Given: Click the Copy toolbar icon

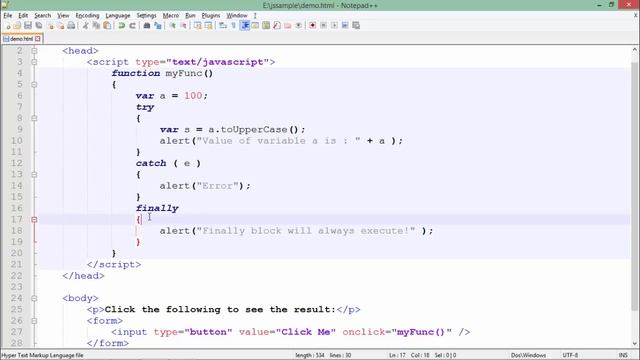Looking at the screenshot, I should [x=96, y=26].
